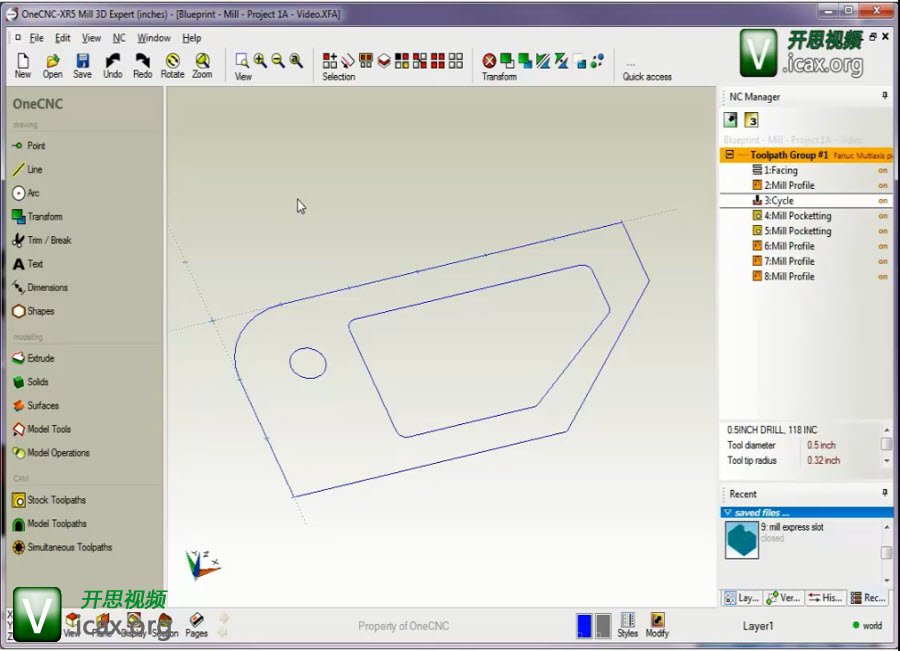Image resolution: width=900 pixels, height=651 pixels.
Task: Click the zoom window View icon
Action: coord(242,60)
